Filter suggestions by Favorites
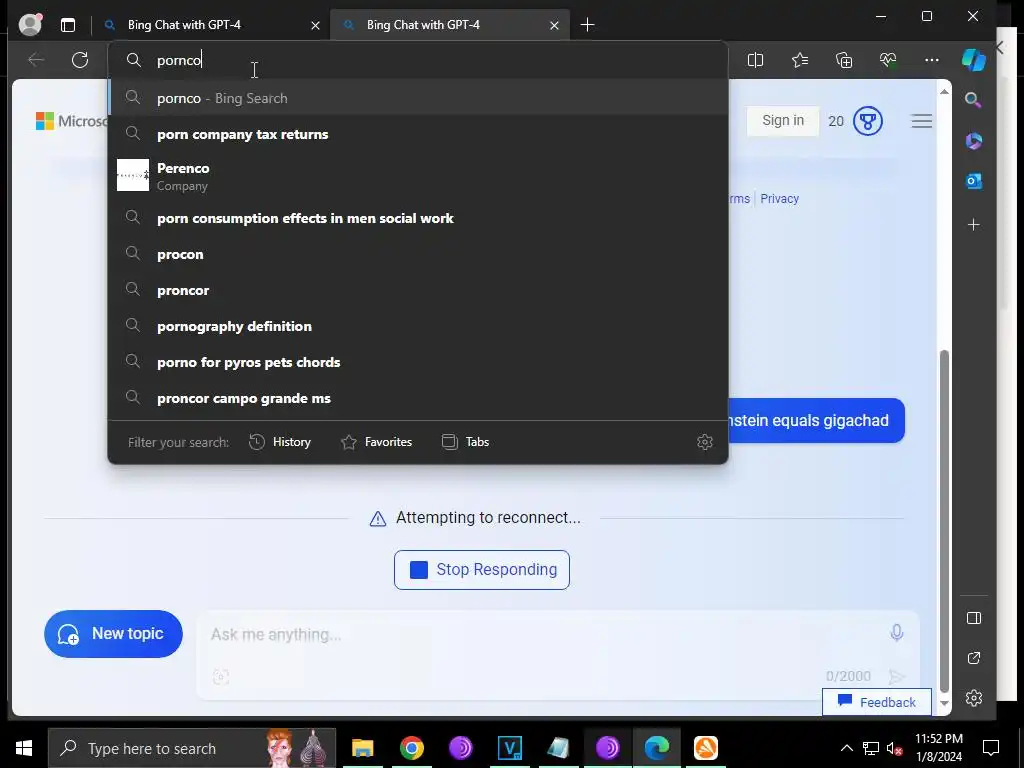Viewport: 1024px width, 768px height. (376, 442)
